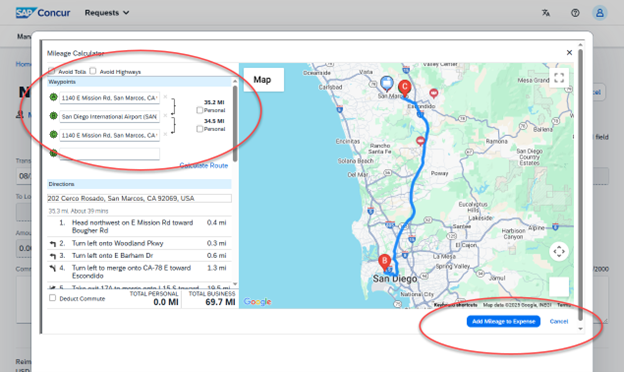Remove the first waypoint with its X icon

(165, 97)
